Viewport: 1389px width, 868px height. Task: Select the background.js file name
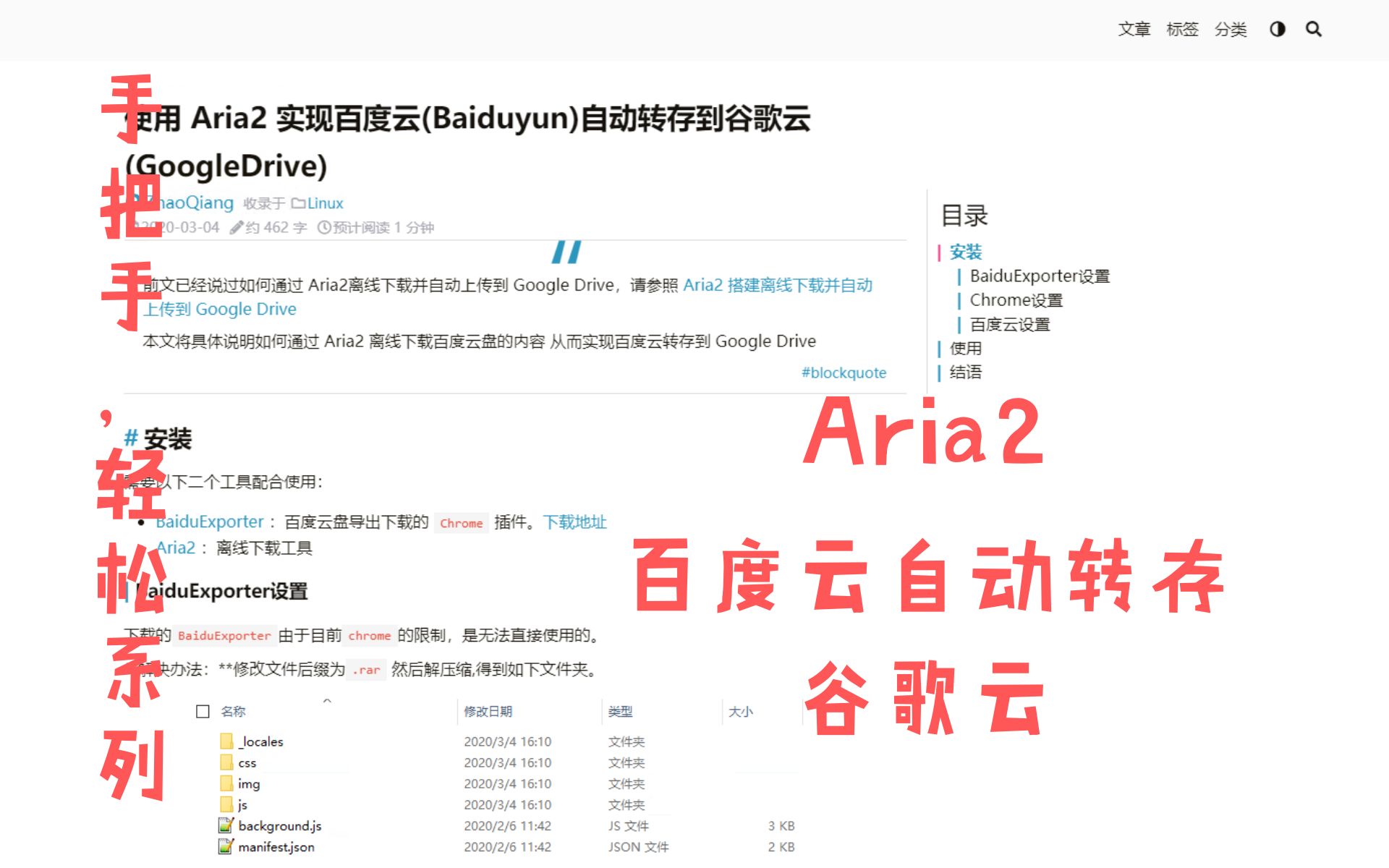coord(280,825)
